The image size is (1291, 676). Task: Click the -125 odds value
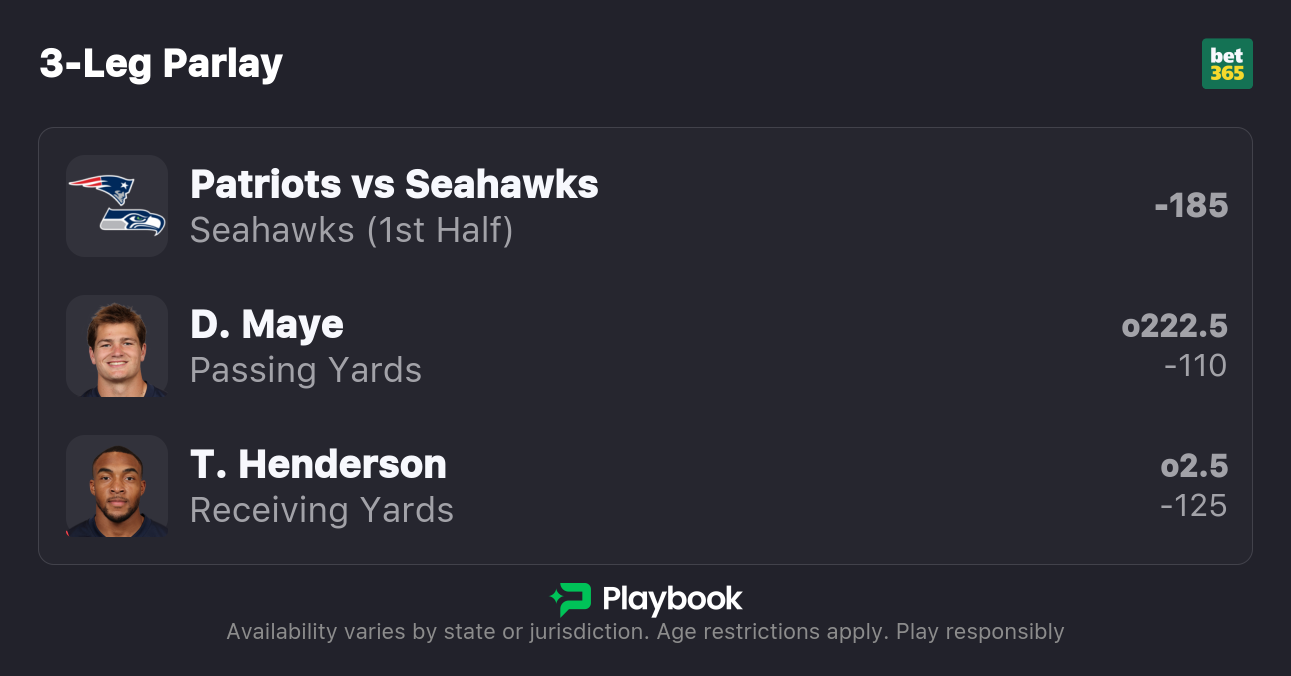point(1194,506)
